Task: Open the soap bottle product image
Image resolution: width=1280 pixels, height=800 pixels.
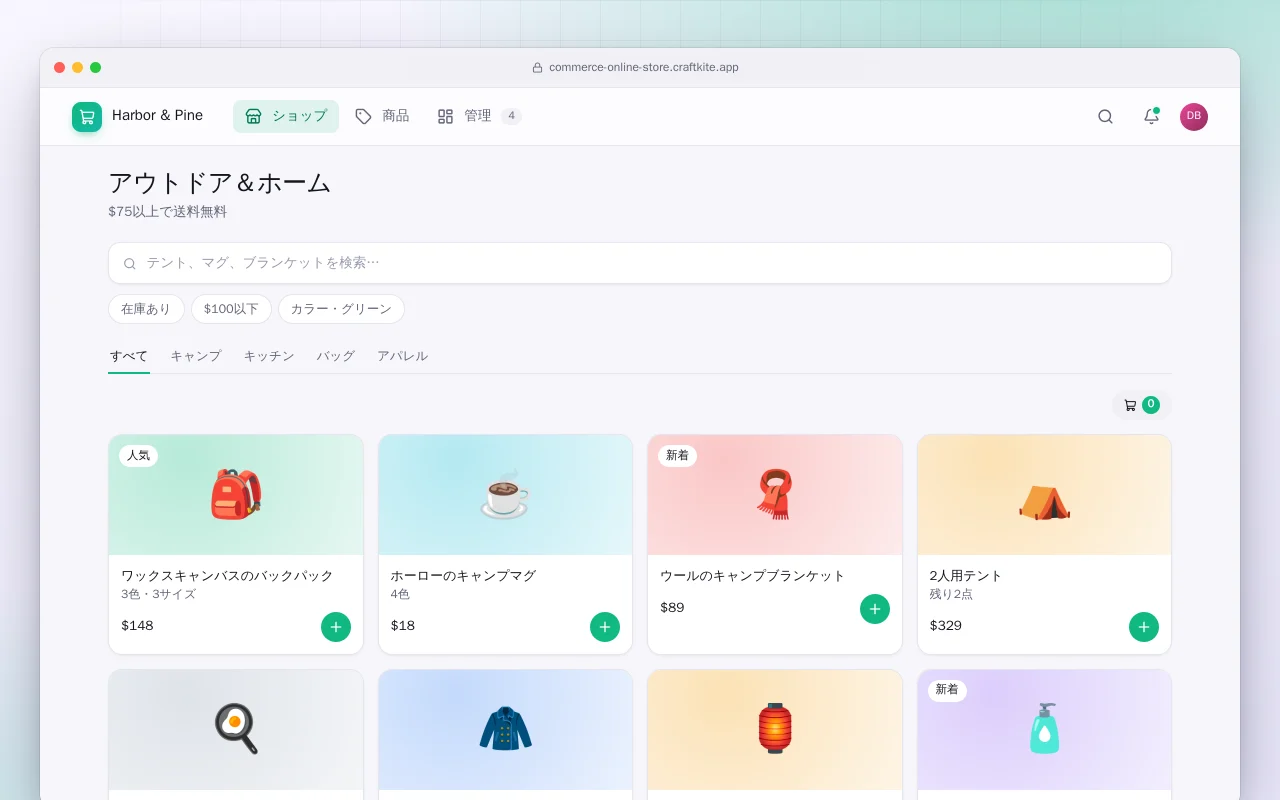Action: pos(1044,730)
